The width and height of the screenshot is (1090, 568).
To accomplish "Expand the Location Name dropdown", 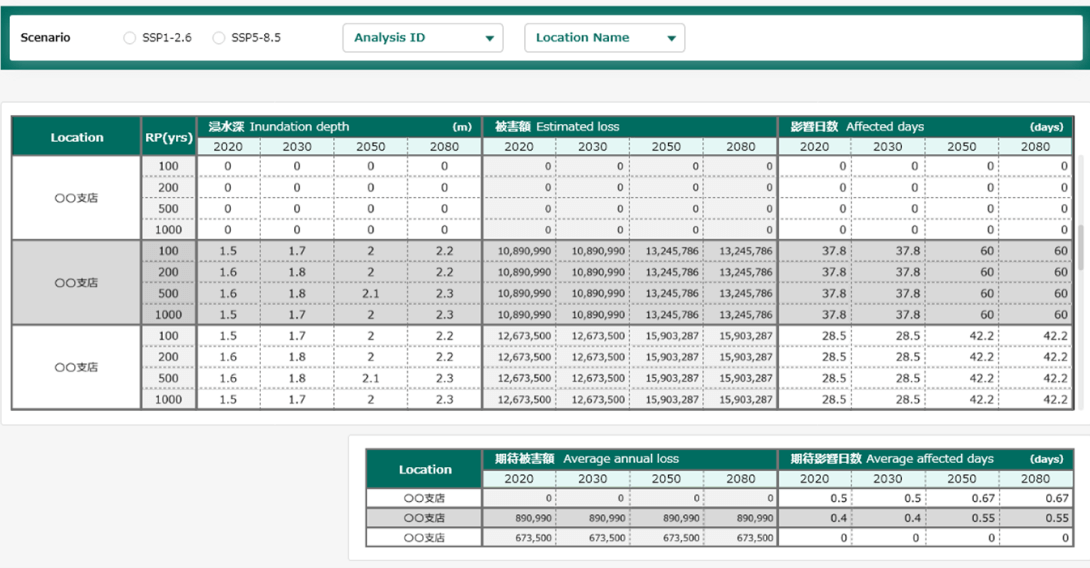I will (x=604, y=38).
